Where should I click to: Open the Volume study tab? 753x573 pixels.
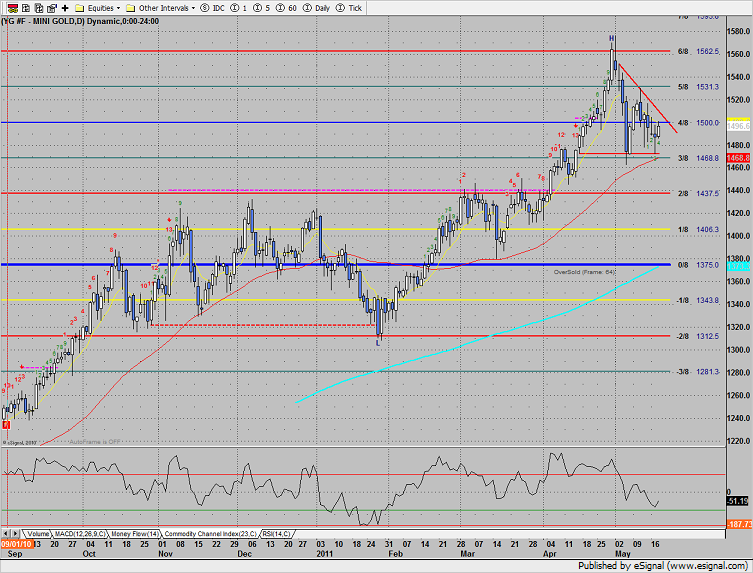(x=37, y=534)
